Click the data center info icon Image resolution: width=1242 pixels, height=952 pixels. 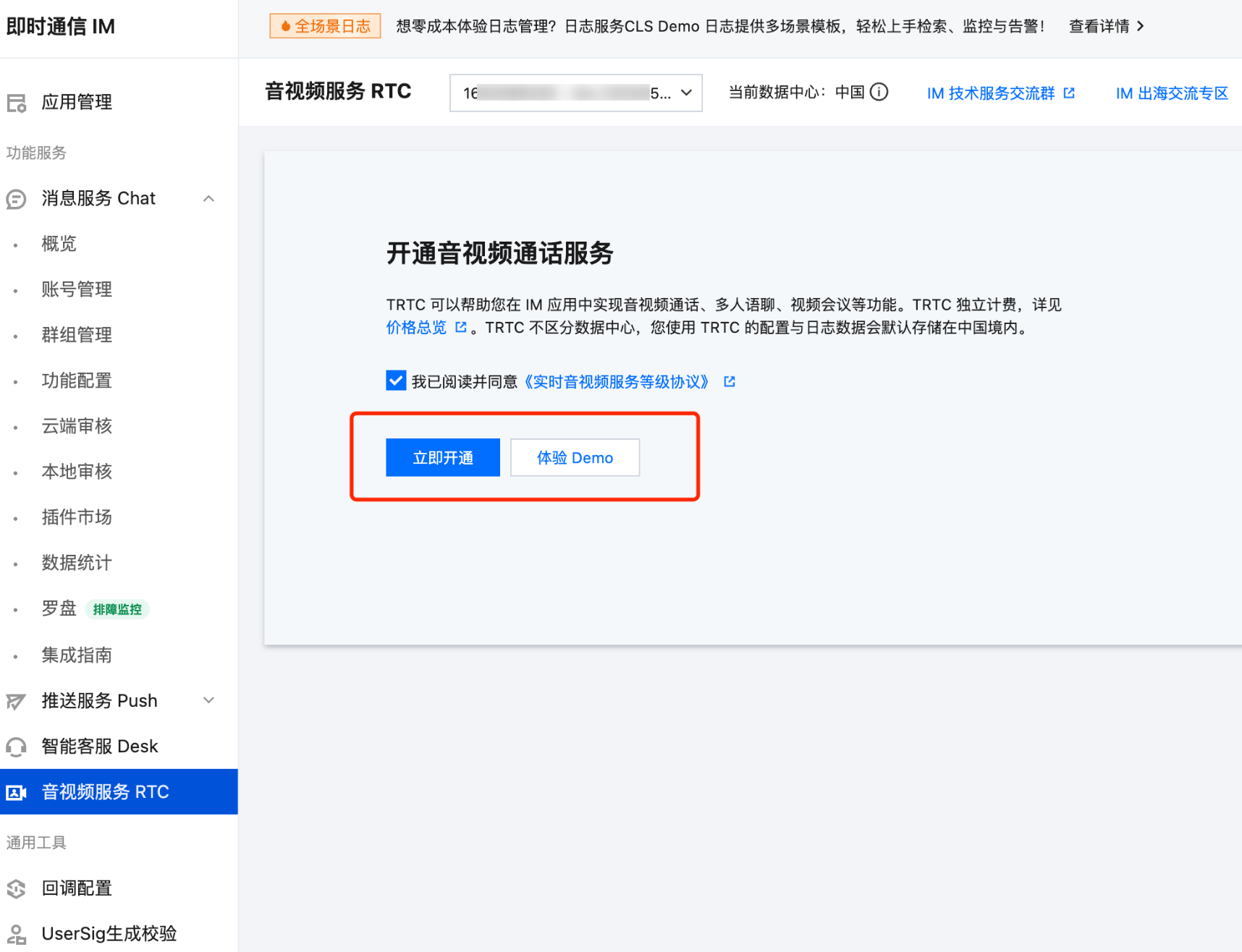(879, 92)
